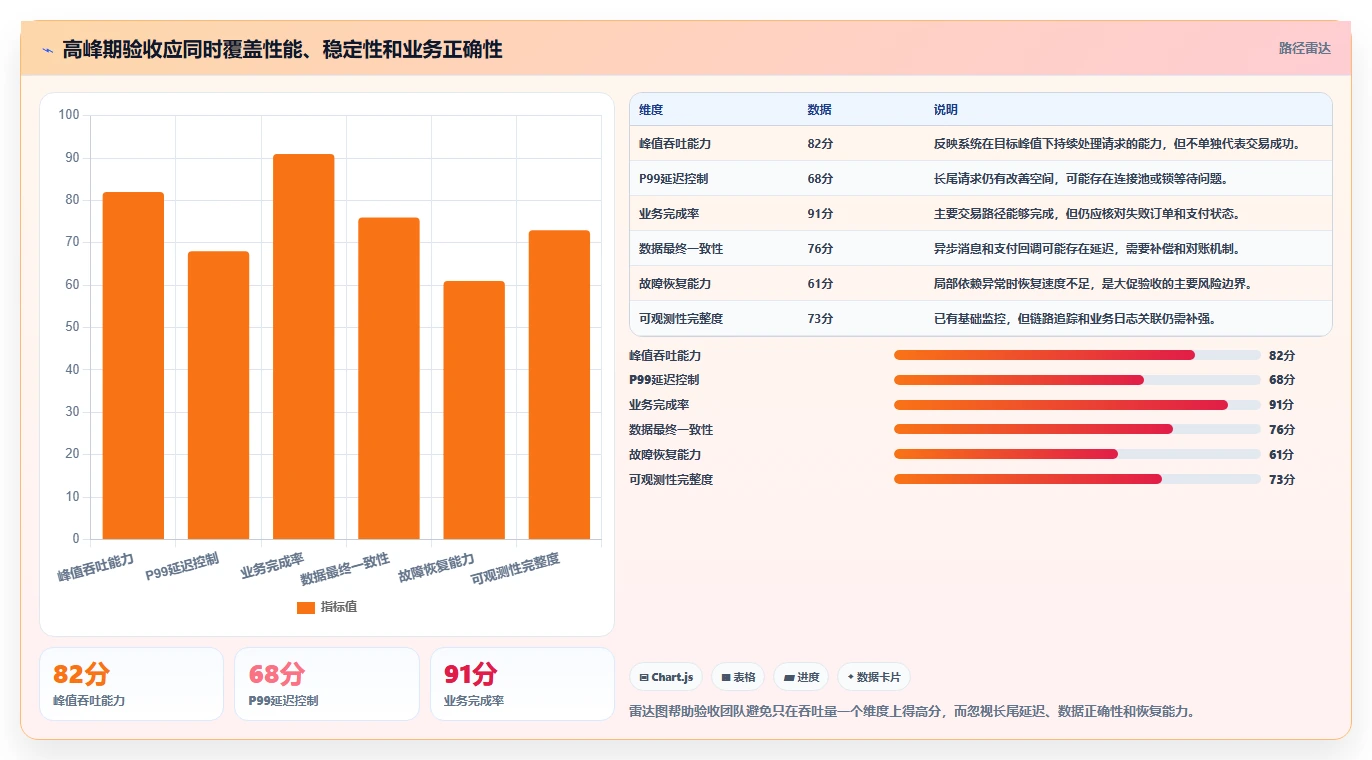Click the 数据最终一致性 bar in the chart
The height and width of the screenshot is (760, 1372).
point(389,379)
